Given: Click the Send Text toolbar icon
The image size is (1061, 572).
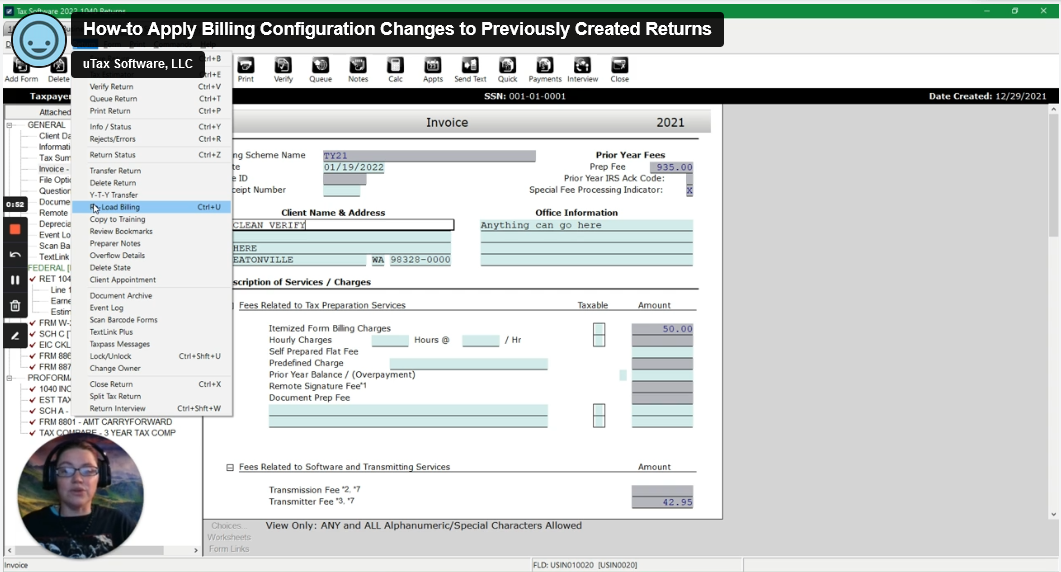Looking at the screenshot, I should click(470, 70).
